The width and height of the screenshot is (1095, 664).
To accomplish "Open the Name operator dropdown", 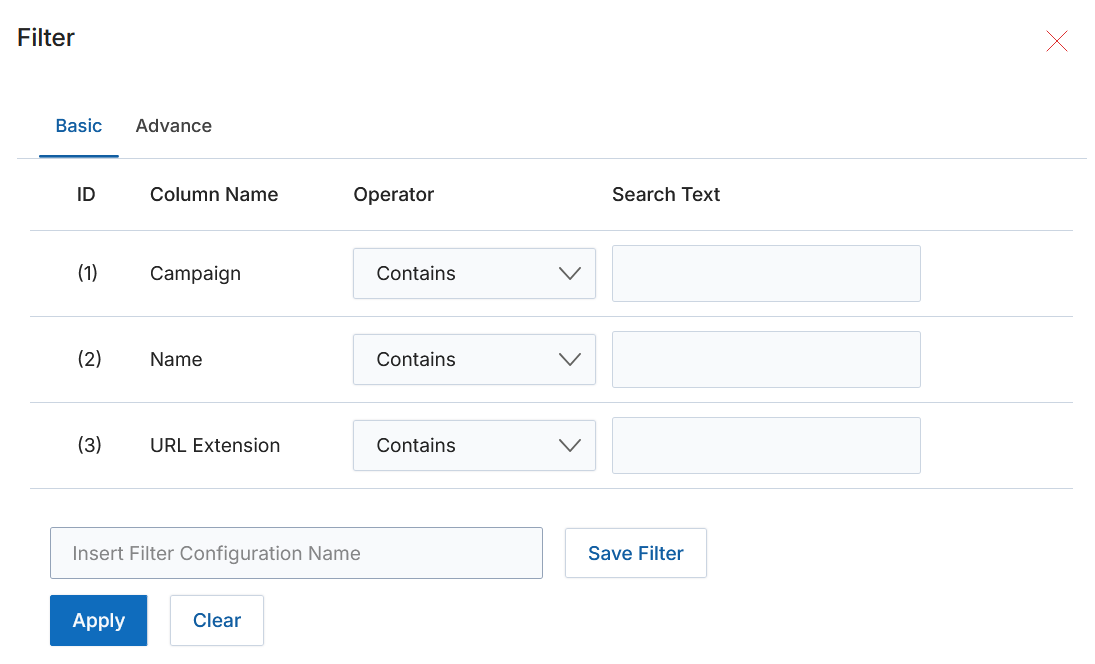I will 474,360.
